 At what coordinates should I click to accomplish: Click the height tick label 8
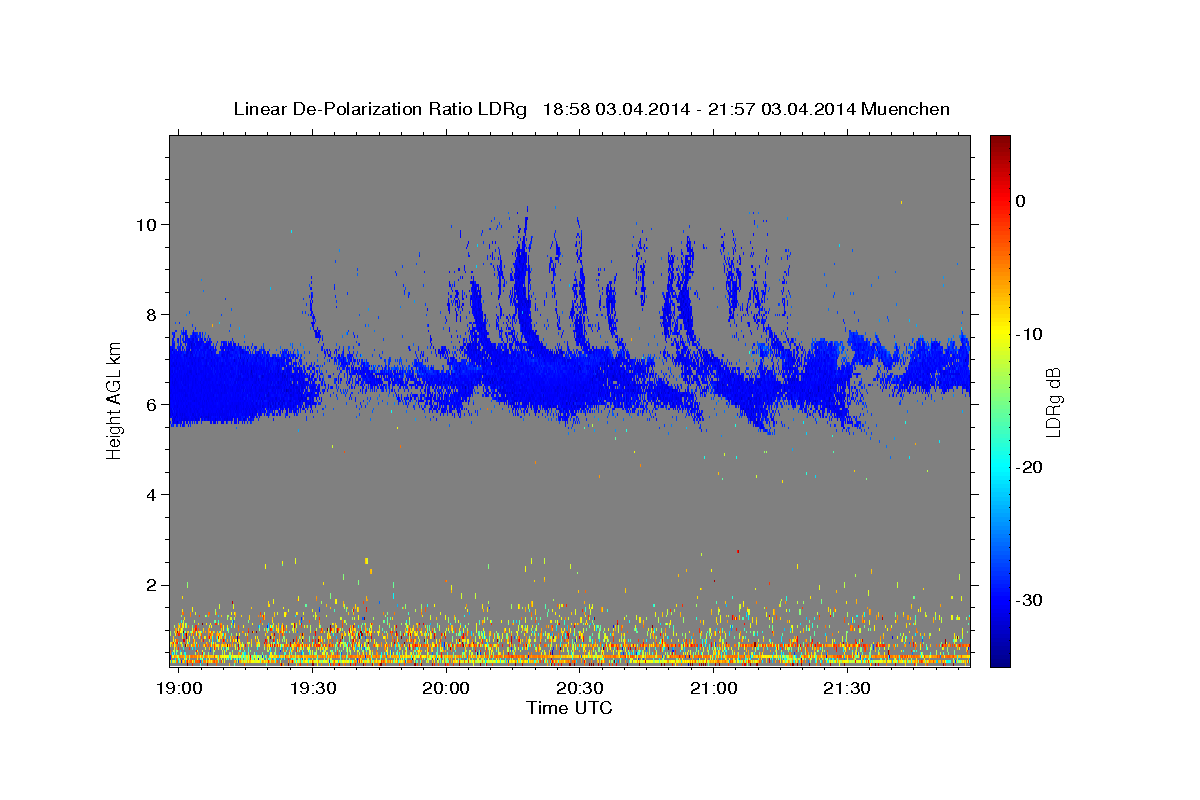(x=154, y=314)
